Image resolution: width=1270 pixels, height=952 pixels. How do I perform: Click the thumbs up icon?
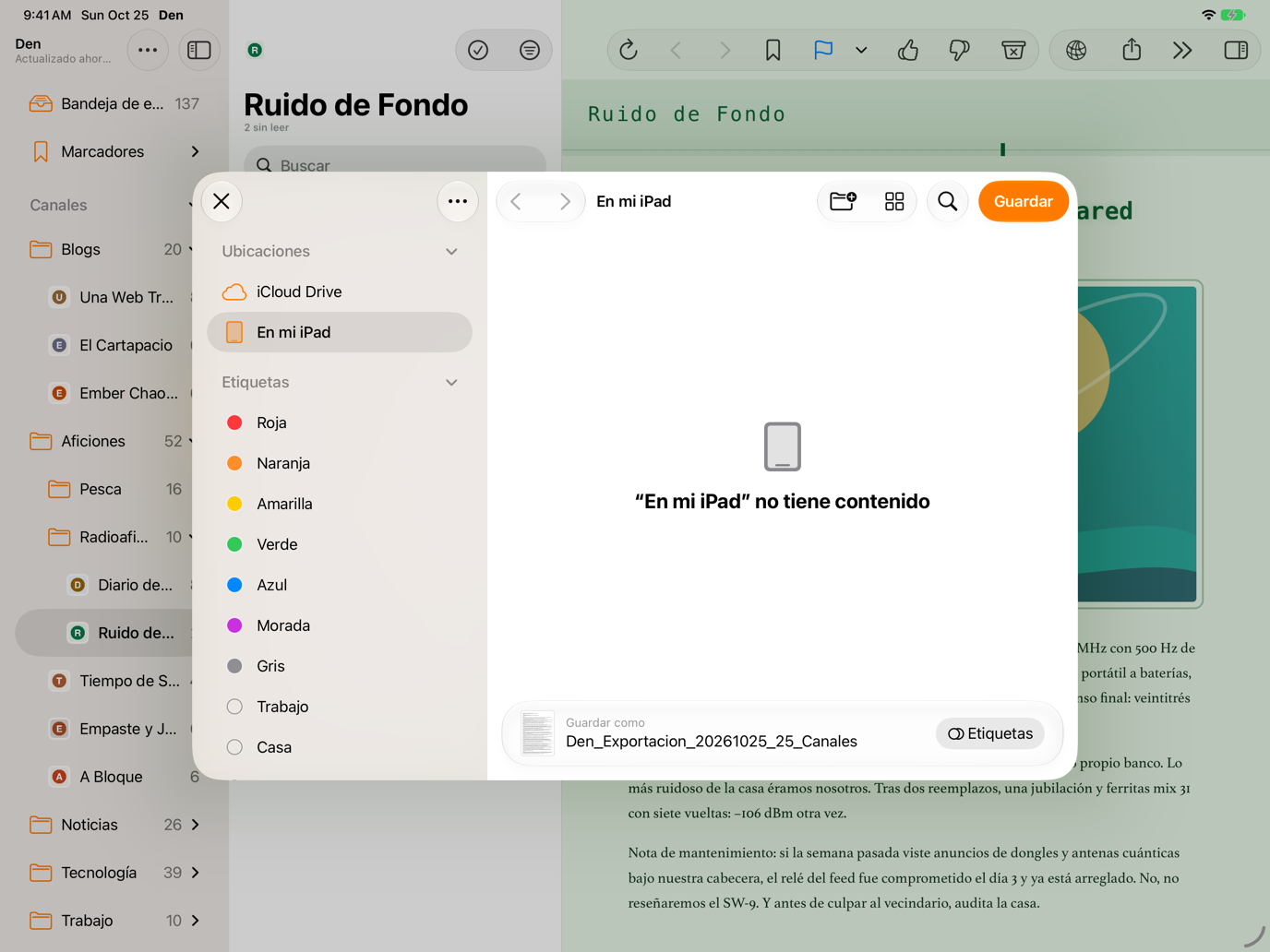click(908, 50)
